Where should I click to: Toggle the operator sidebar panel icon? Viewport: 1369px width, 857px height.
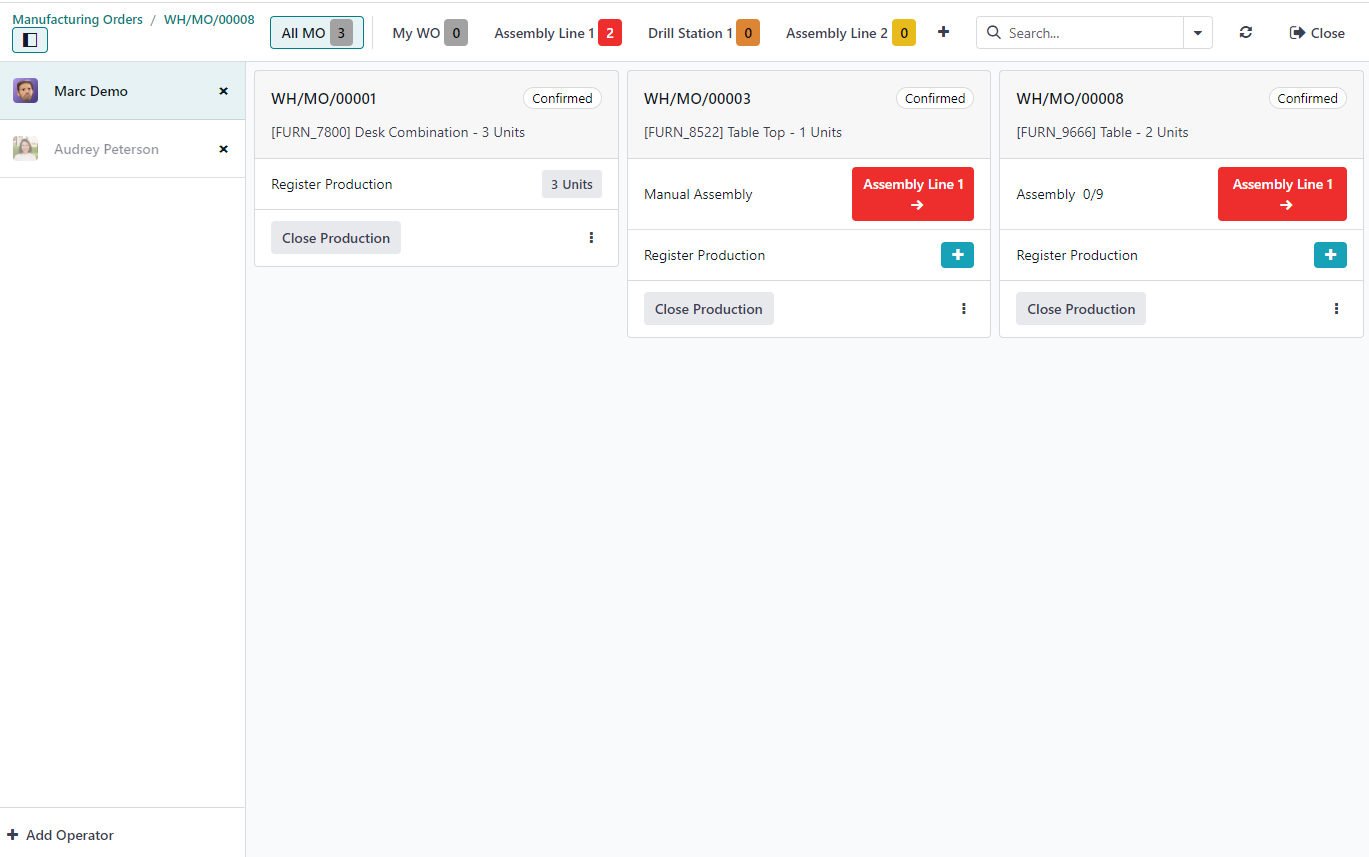[30, 40]
